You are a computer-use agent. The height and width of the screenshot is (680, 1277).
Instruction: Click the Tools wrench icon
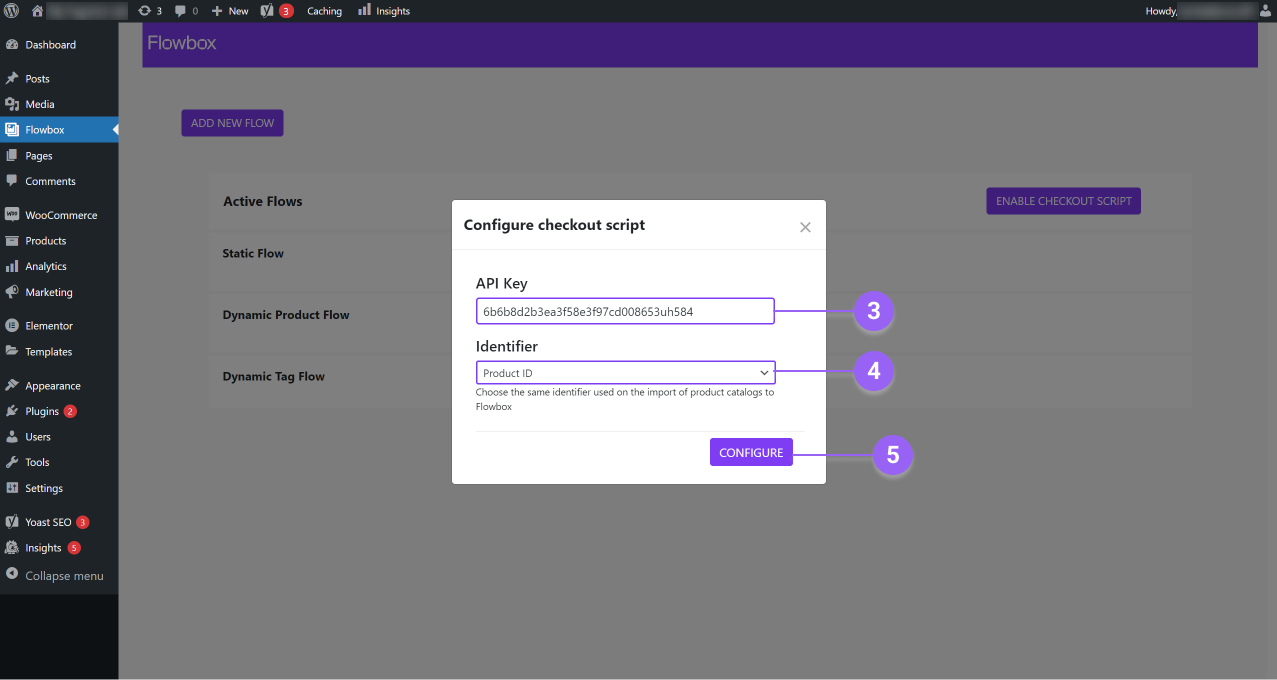pos(12,463)
